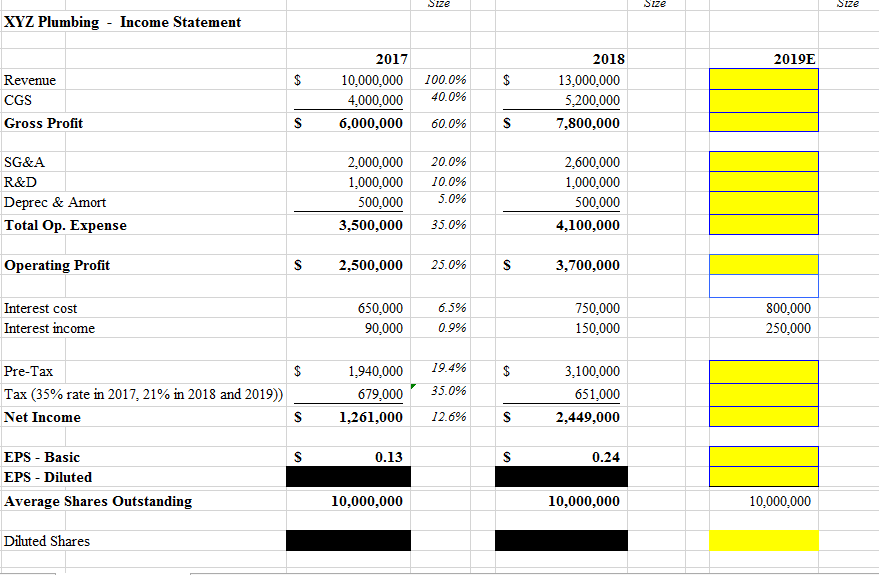Click 2018 revenue value 13,000,000
879x575 pixels.
589,80
